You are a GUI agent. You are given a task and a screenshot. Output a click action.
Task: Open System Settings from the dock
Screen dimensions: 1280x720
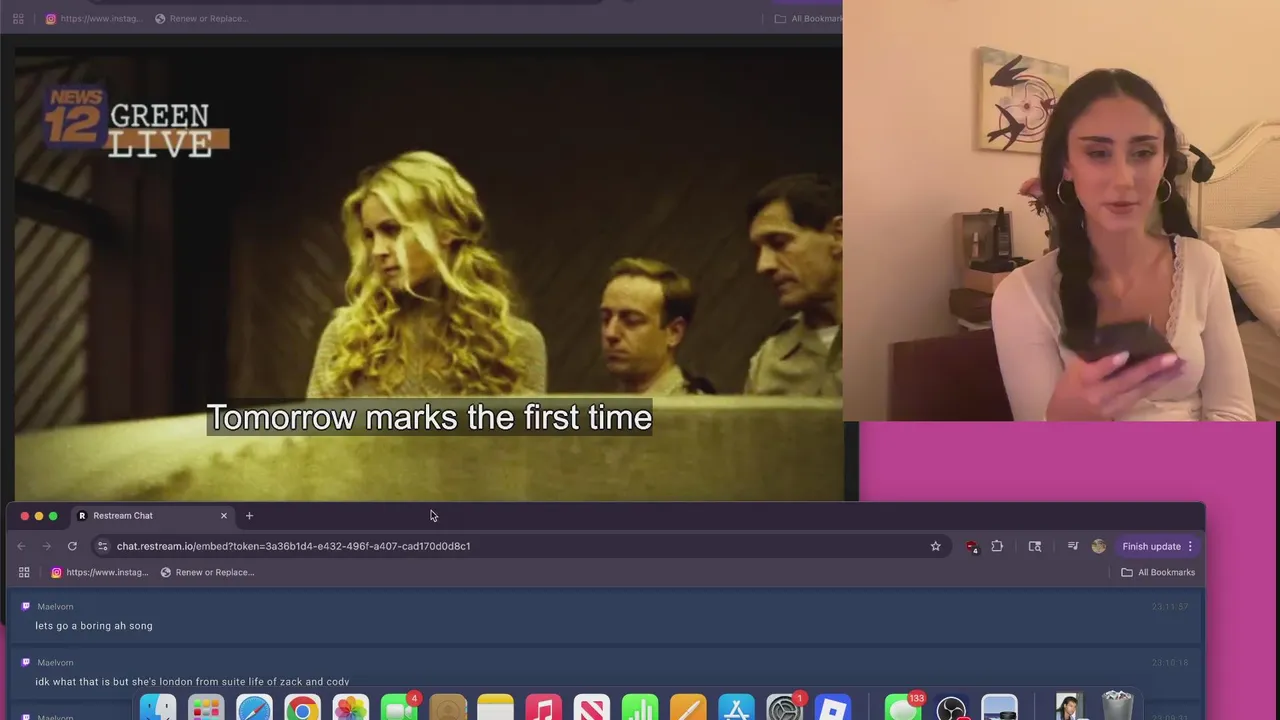pos(784,709)
